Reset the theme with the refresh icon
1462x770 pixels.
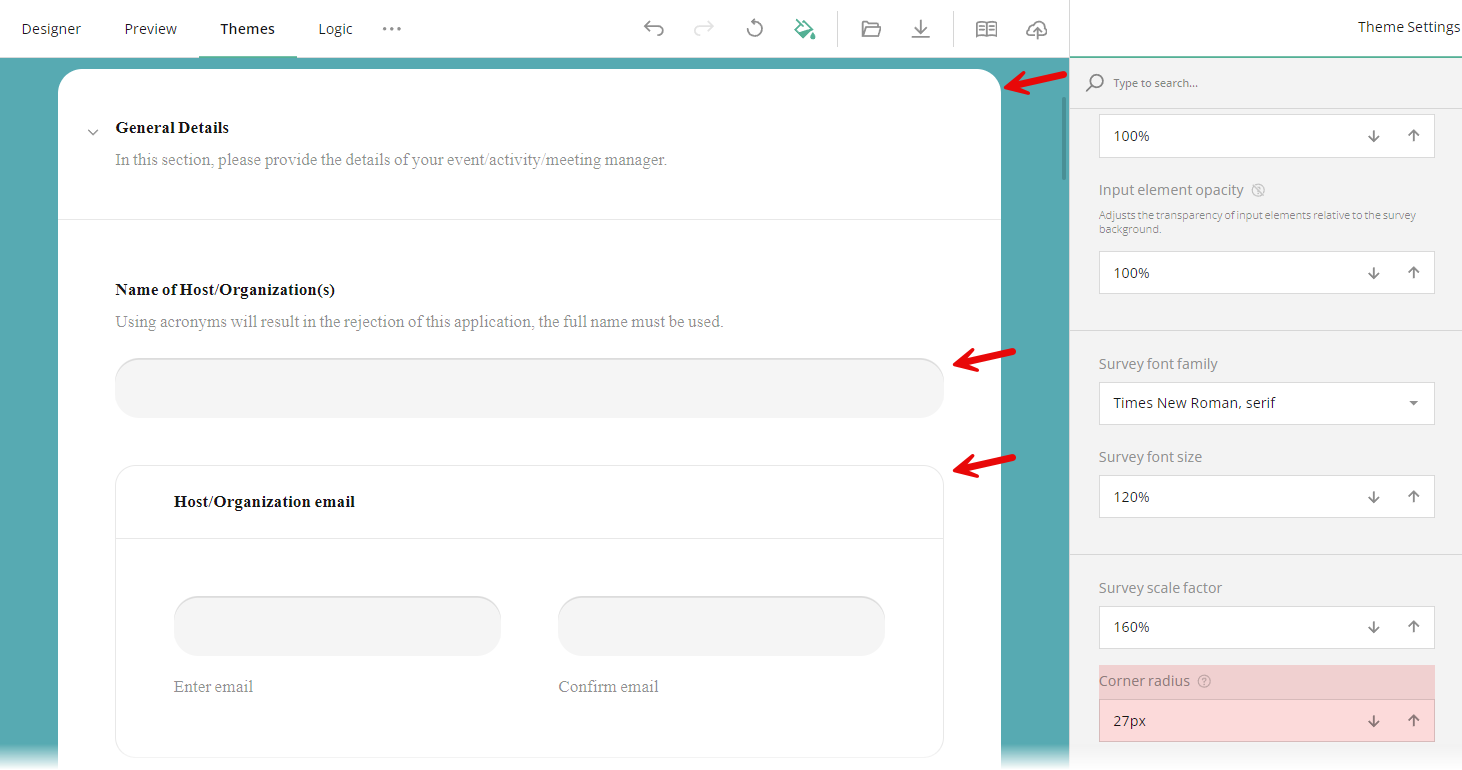(754, 28)
